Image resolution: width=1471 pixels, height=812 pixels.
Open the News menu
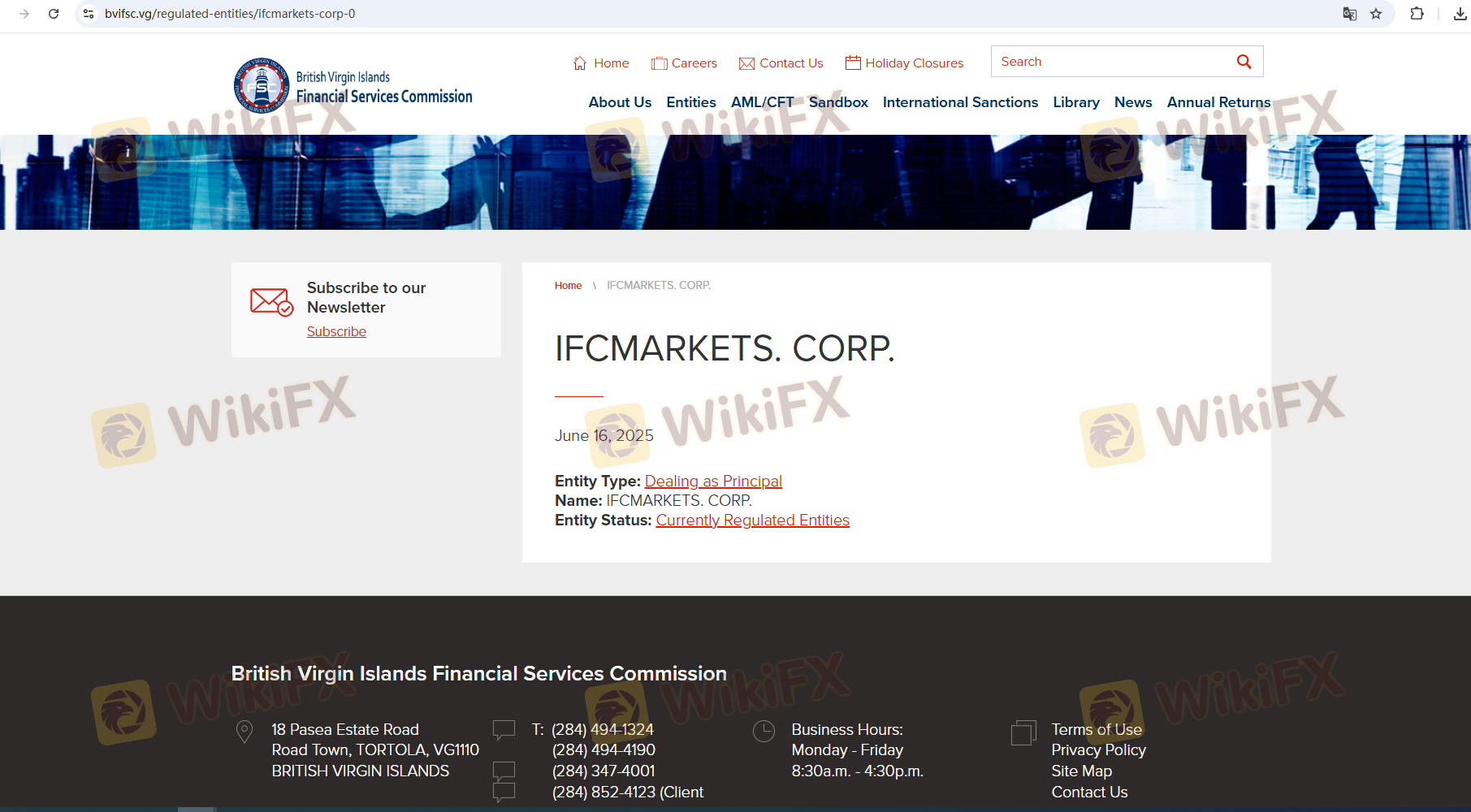1133,102
